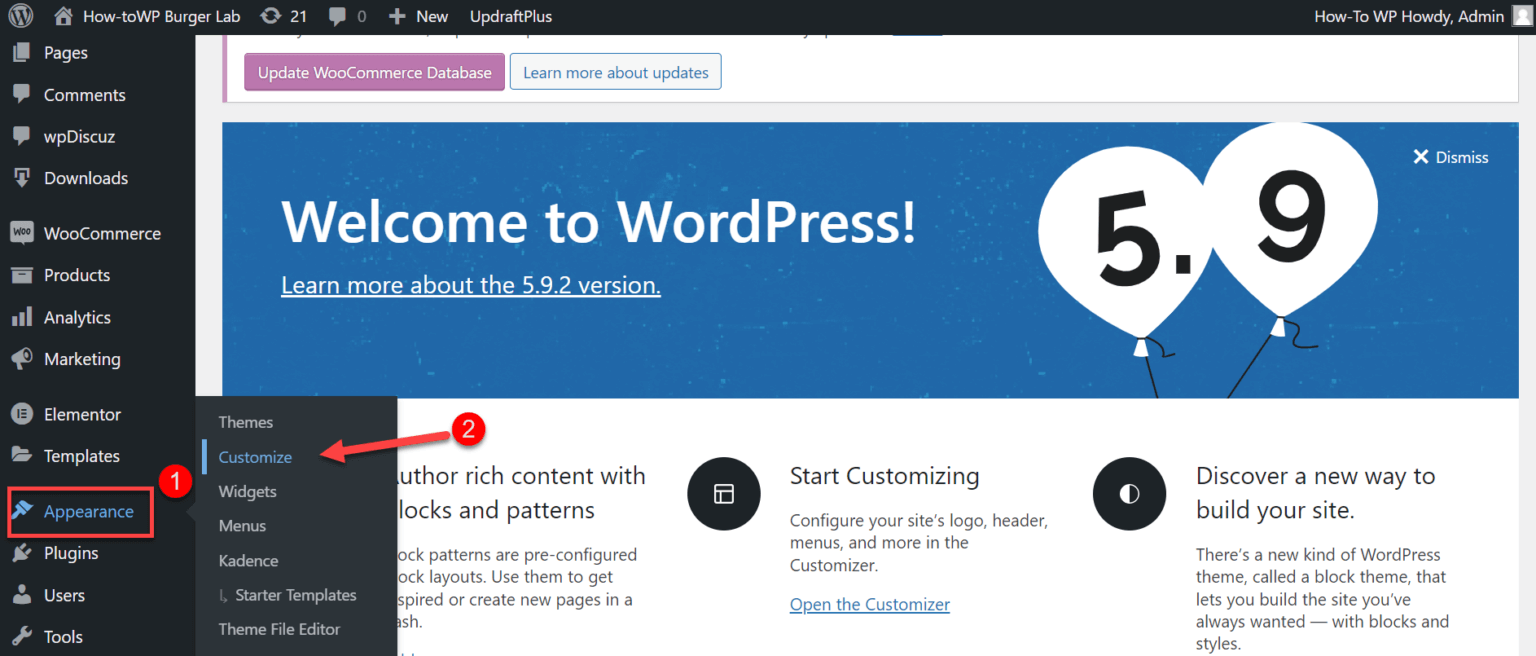Click the plus icon next to New
This screenshot has height=656, width=1536.
tap(397, 16)
